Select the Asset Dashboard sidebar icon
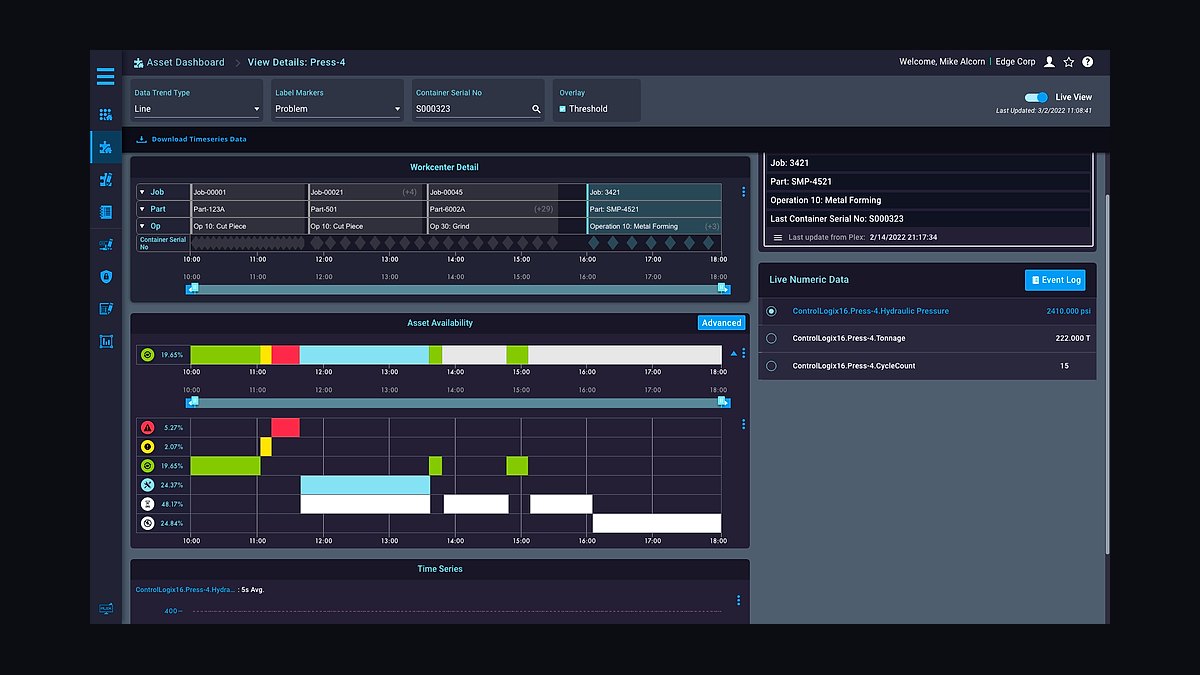This screenshot has height=675, width=1200. pos(105,147)
